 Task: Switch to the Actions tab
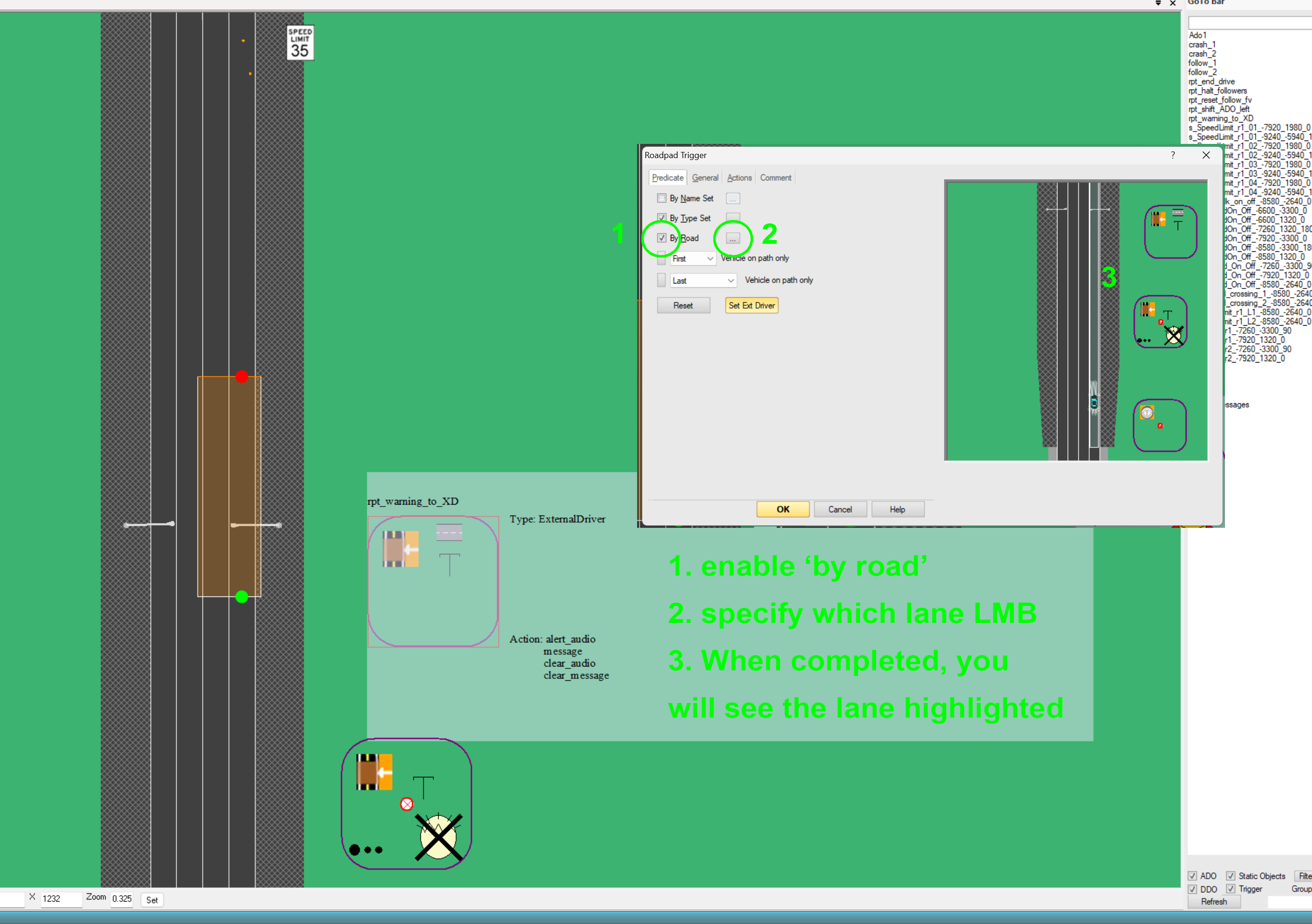(x=739, y=178)
